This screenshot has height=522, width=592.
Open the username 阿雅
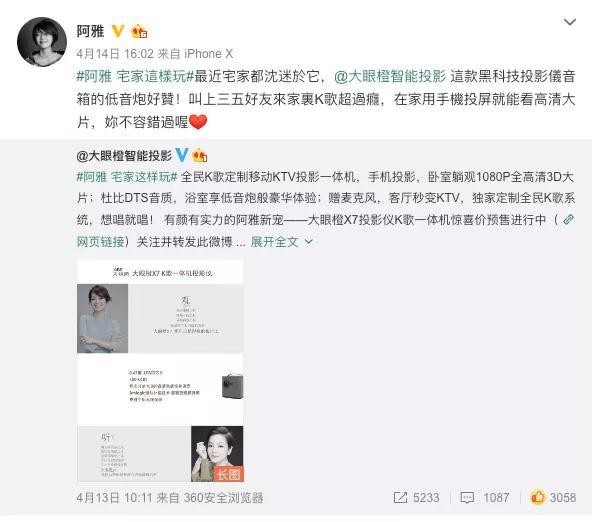point(91,31)
